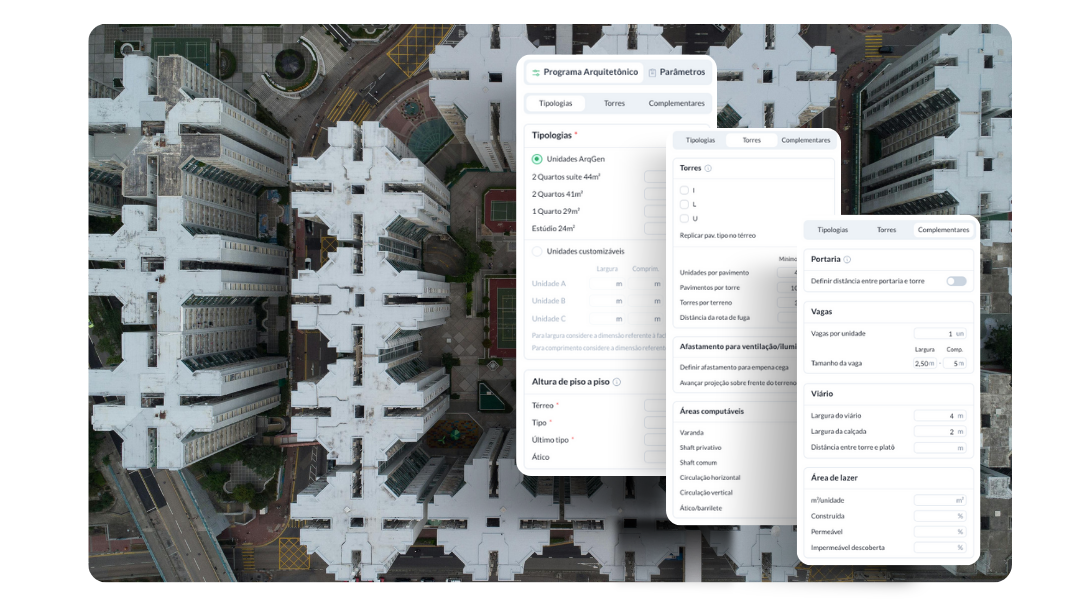Click the Largura da calçada input field
The image size is (1080, 608).
[939, 431]
